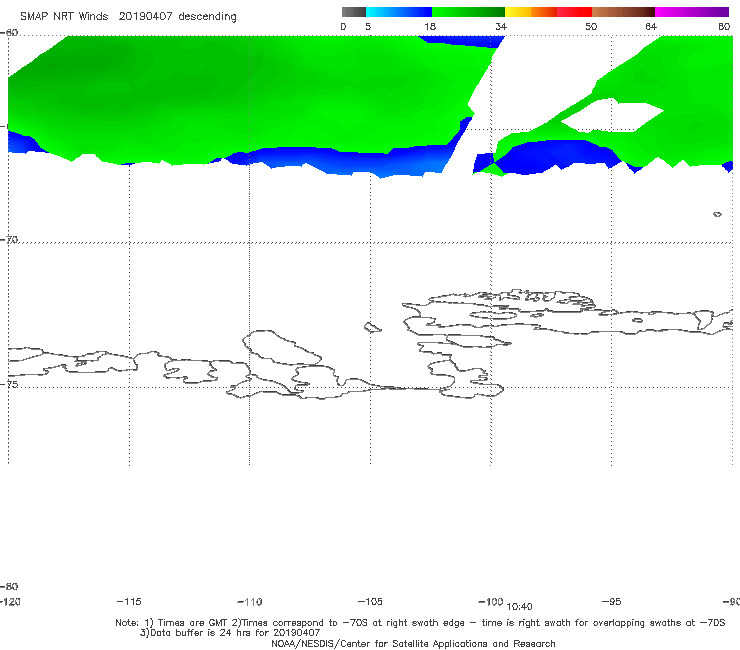Viewport: 740px width, 650px height.
Task: Click the color bar label '64'
Action: pyautogui.click(x=651, y=26)
